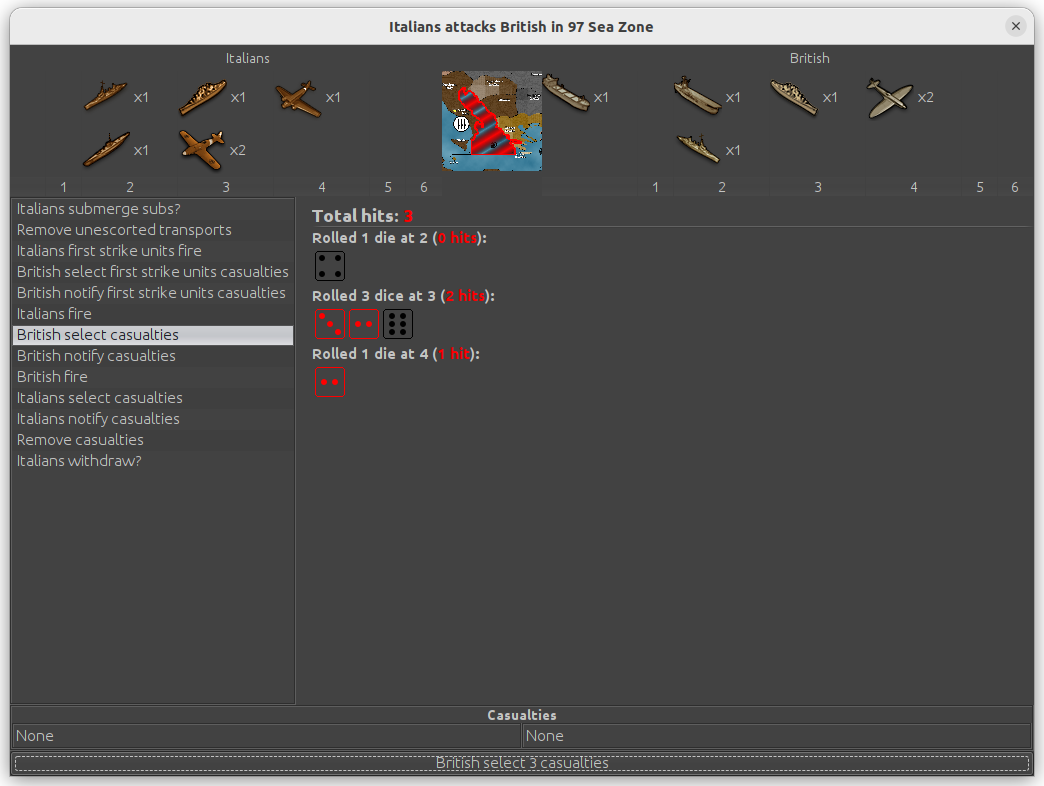The height and width of the screenshot is (786, 1044).
Task: Select the 'British select casualties' step
Action: coord(98,335)
